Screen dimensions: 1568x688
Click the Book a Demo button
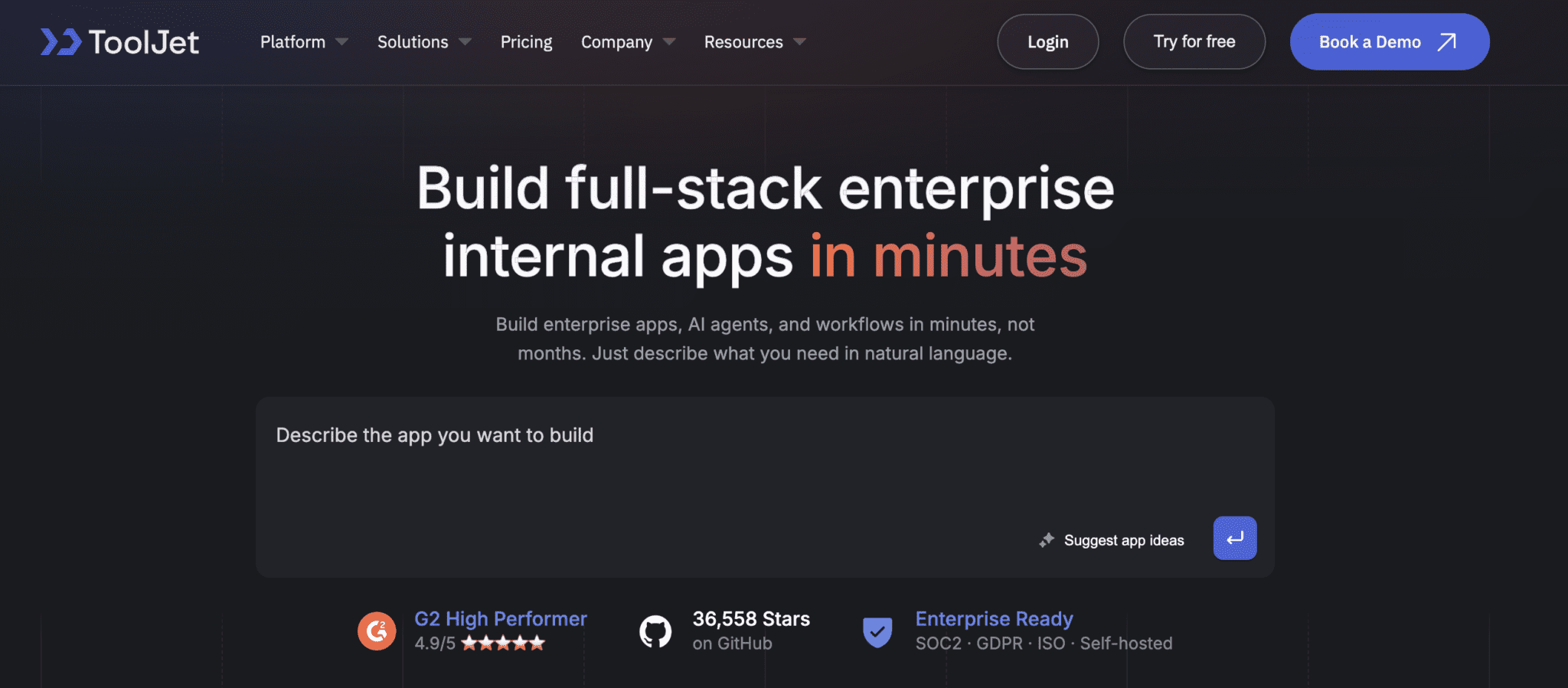point(1390,42)
